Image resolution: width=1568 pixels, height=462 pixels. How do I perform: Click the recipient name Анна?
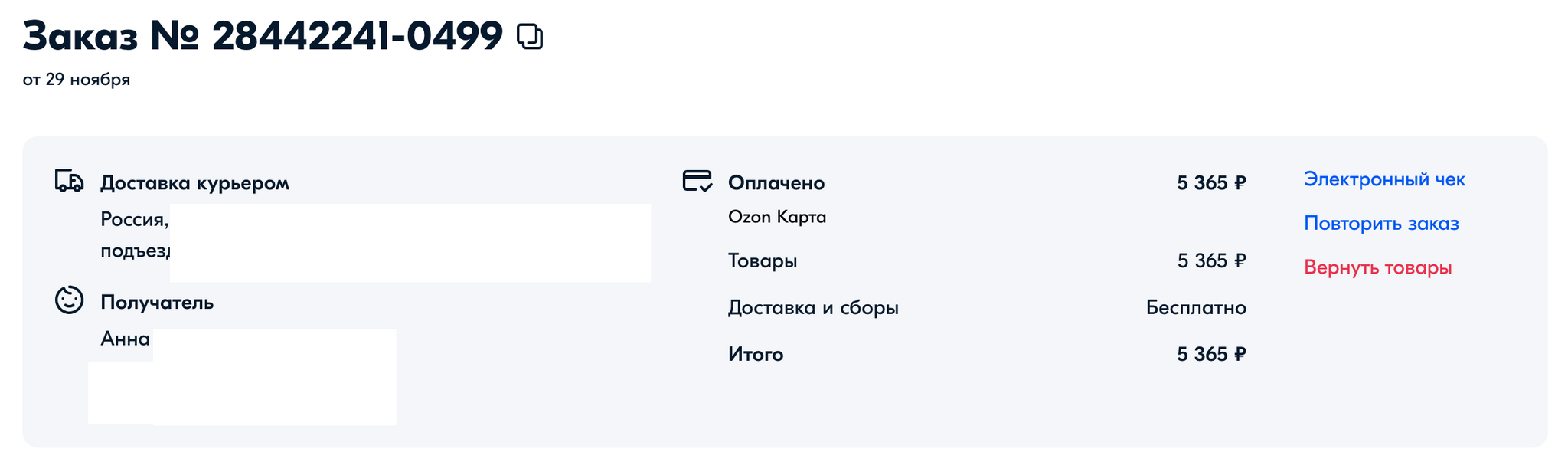tap(125, 339)
